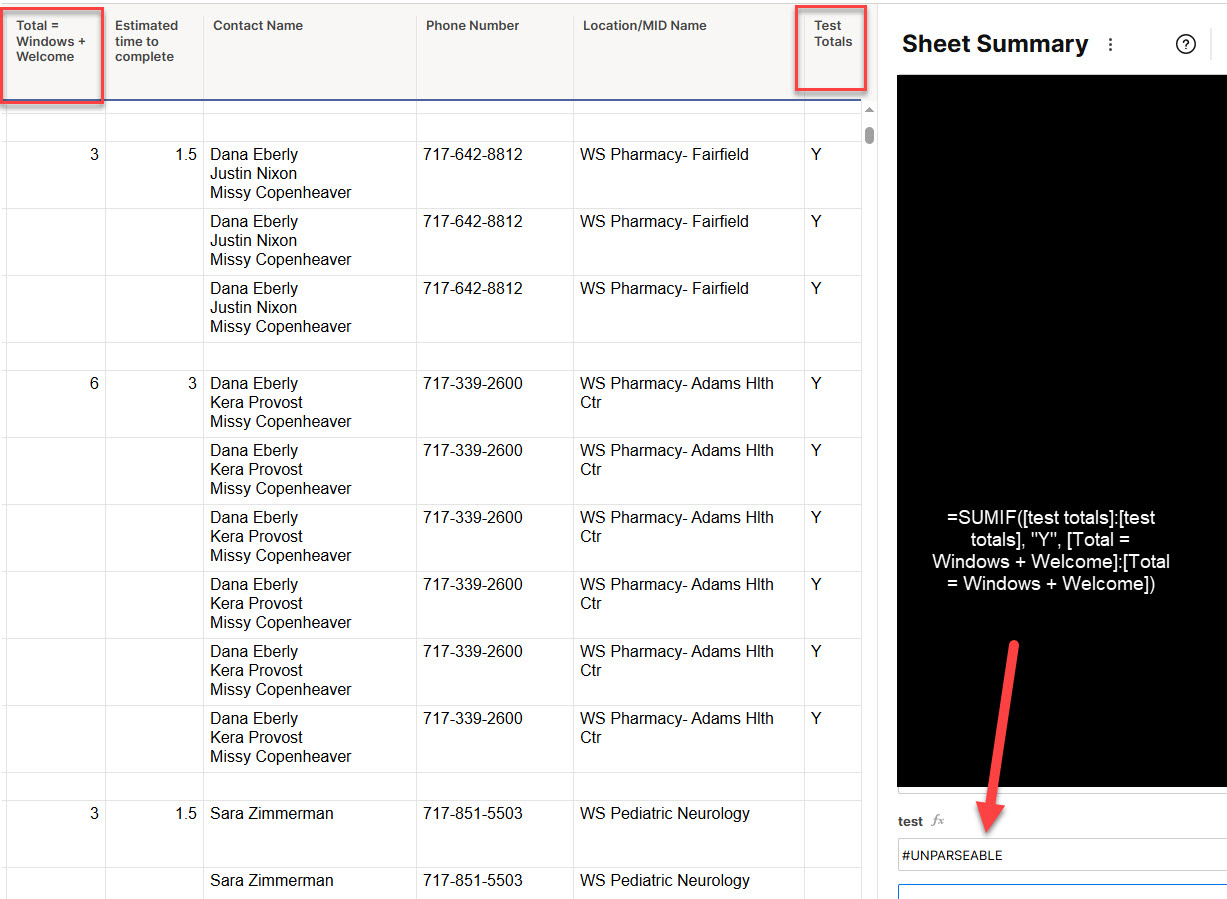Viewport: 1227px width, 899px height.
Task: Click the grid's vertical scrollbar thumb
Action: click(870, 135)
